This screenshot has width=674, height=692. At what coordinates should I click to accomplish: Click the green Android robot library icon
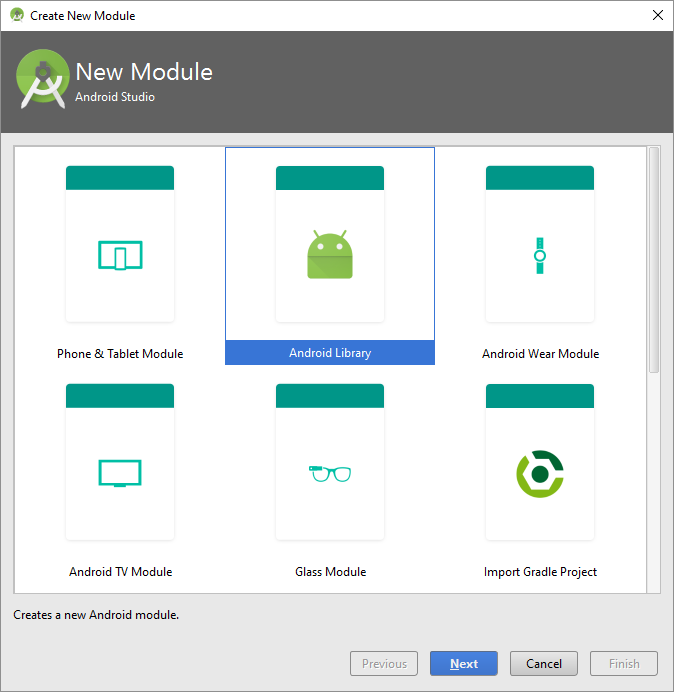330,254
